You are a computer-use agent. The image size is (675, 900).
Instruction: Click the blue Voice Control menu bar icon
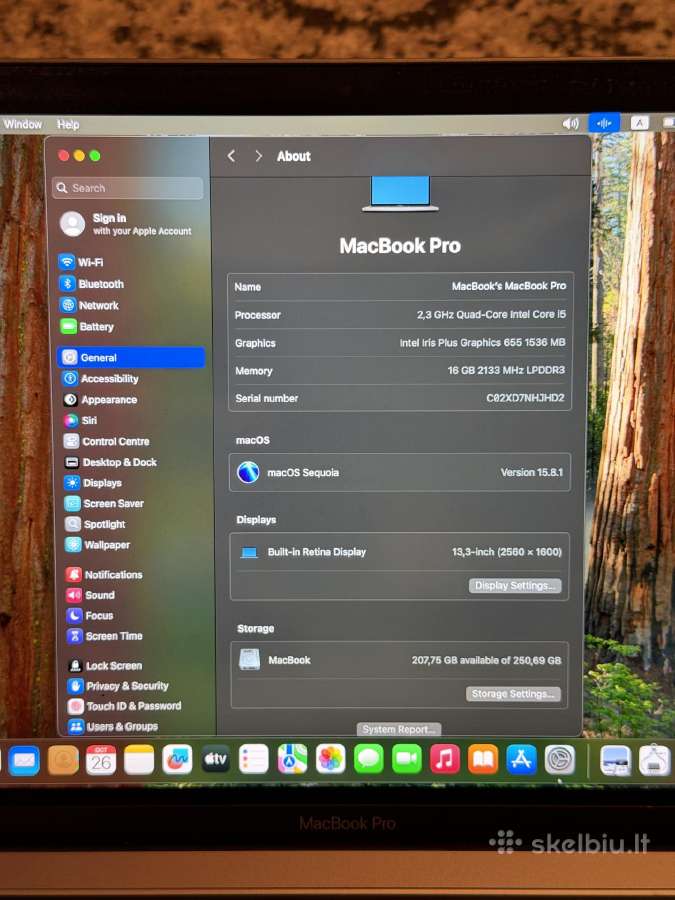pos(604,123)
